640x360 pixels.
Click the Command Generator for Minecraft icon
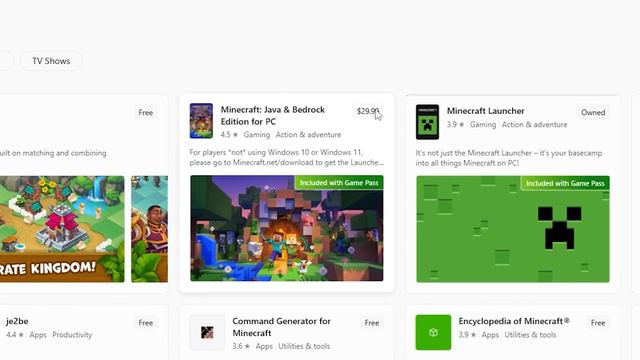(207, 332)
